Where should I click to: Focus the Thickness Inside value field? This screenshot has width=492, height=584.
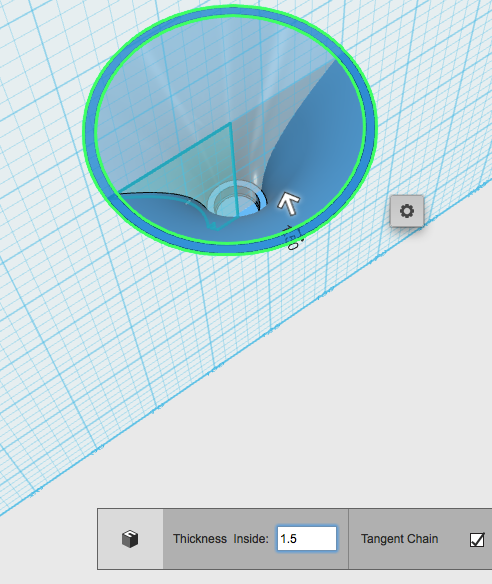click(x=307, y=539)
